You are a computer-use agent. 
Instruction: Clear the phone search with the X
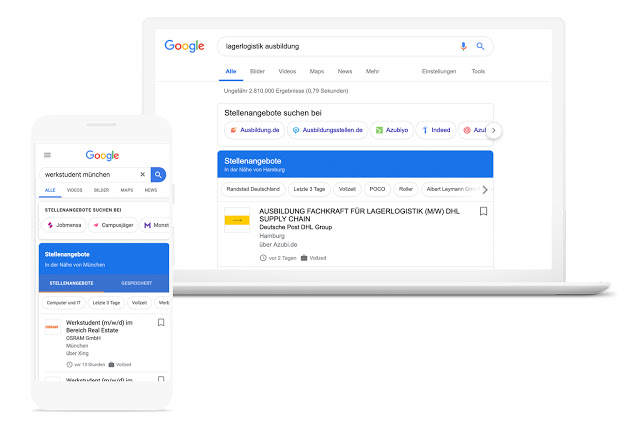tap(142, 174)
